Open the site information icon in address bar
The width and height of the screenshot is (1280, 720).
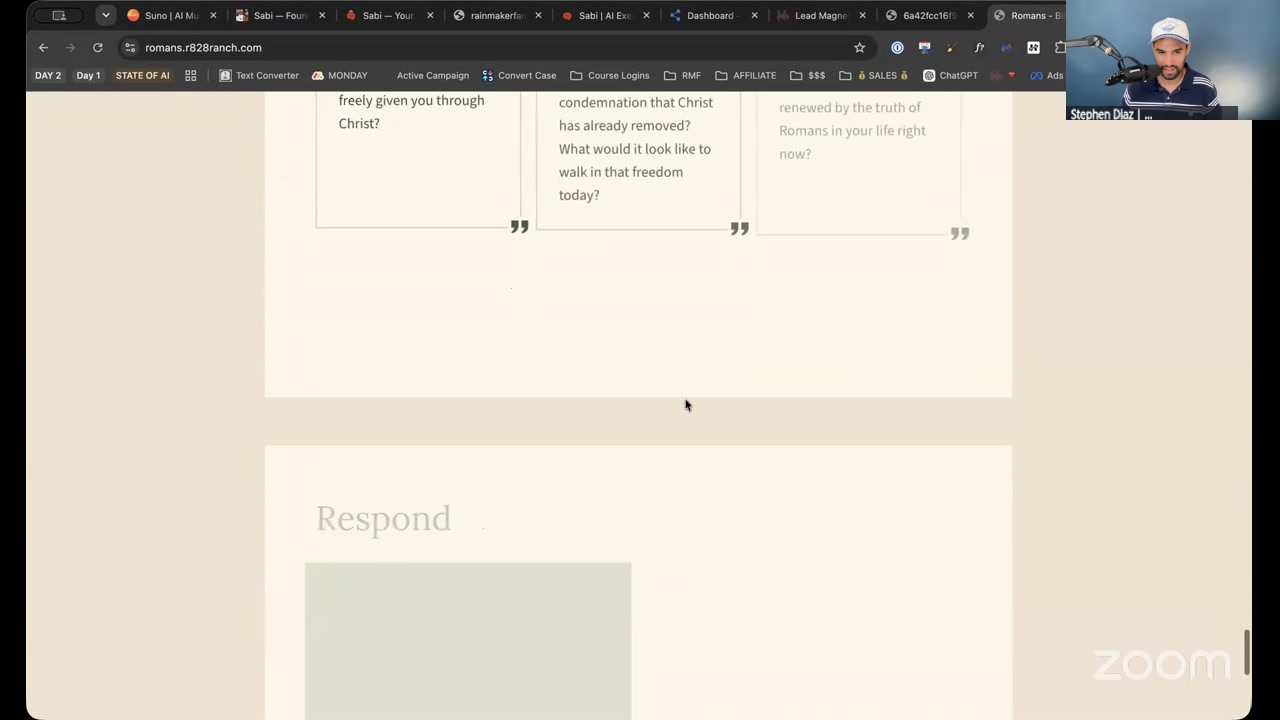pyautogui.click(x=129, y=47)
